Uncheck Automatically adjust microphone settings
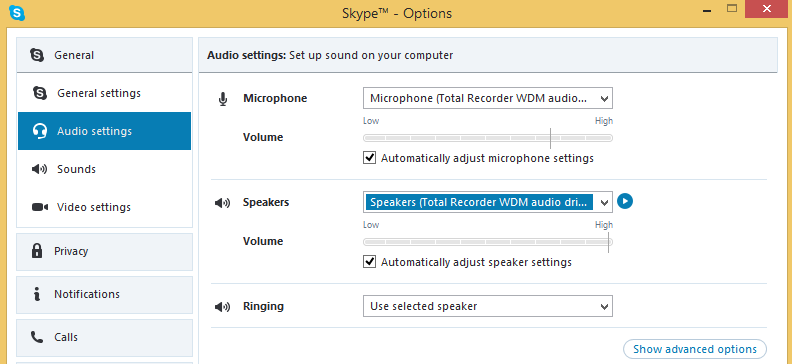Screen dimensions: 792x364 click(370, 158)
